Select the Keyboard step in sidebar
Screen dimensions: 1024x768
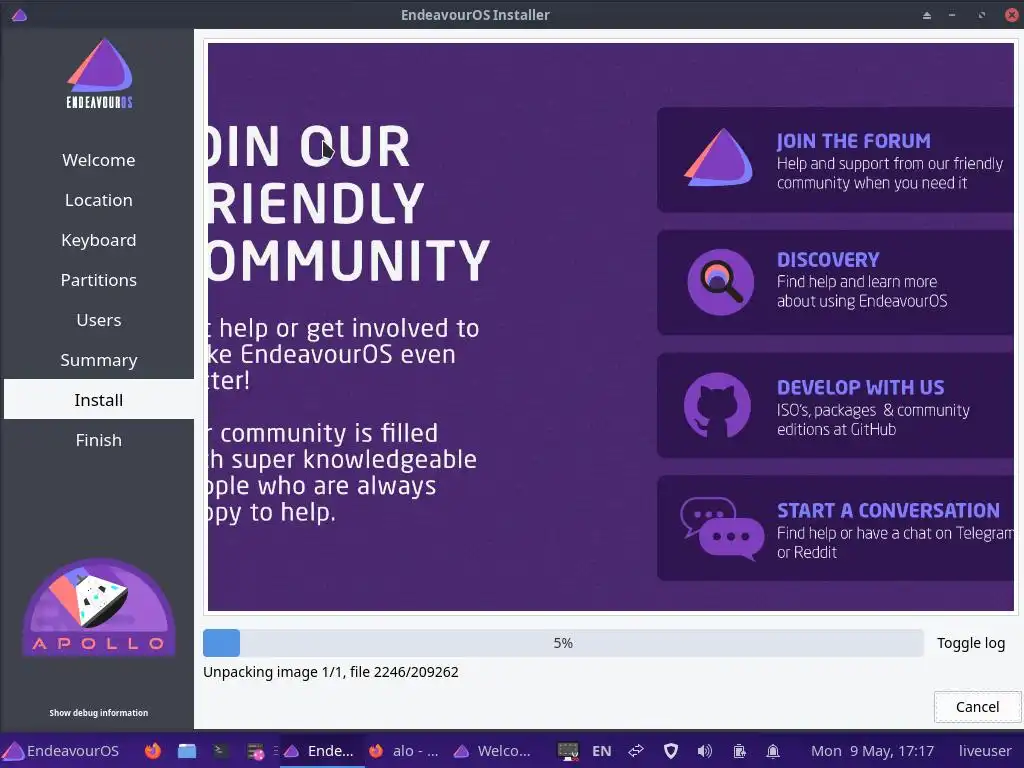(x=99, y=240)
